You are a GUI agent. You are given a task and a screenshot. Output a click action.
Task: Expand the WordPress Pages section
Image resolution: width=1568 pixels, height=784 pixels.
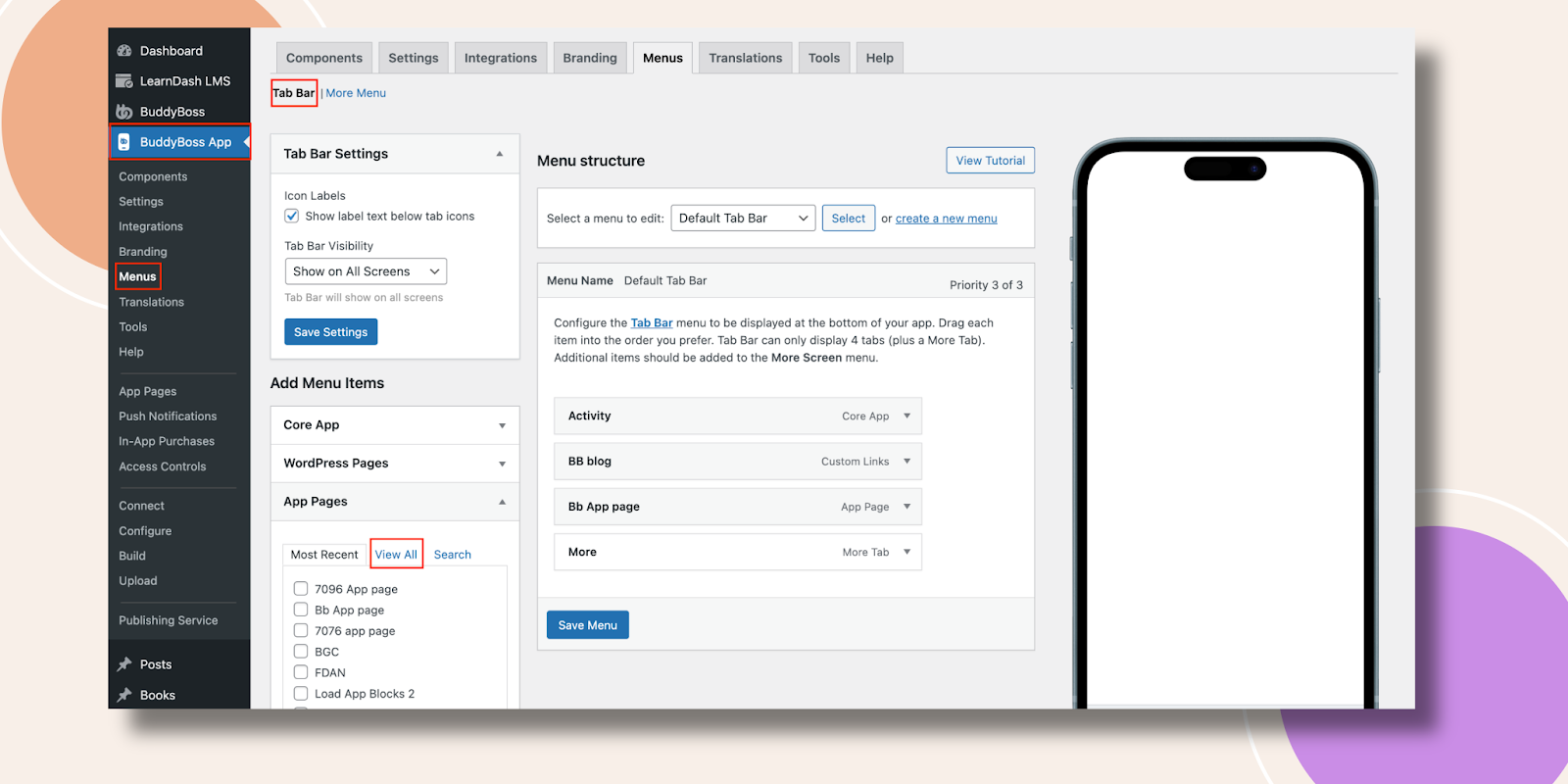click(502, 464)
